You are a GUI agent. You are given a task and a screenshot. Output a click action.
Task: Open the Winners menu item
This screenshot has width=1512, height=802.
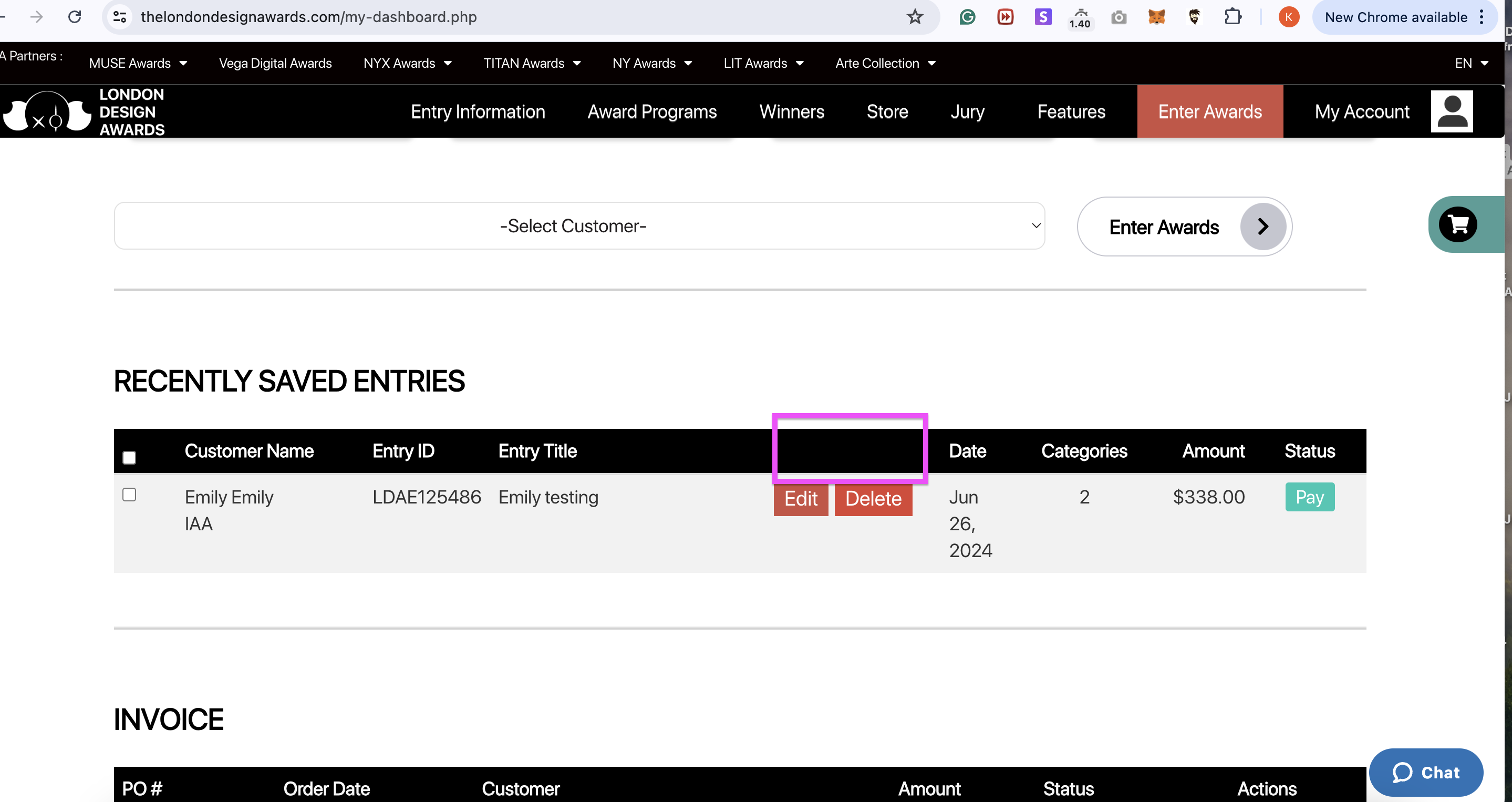pos(791,111)
